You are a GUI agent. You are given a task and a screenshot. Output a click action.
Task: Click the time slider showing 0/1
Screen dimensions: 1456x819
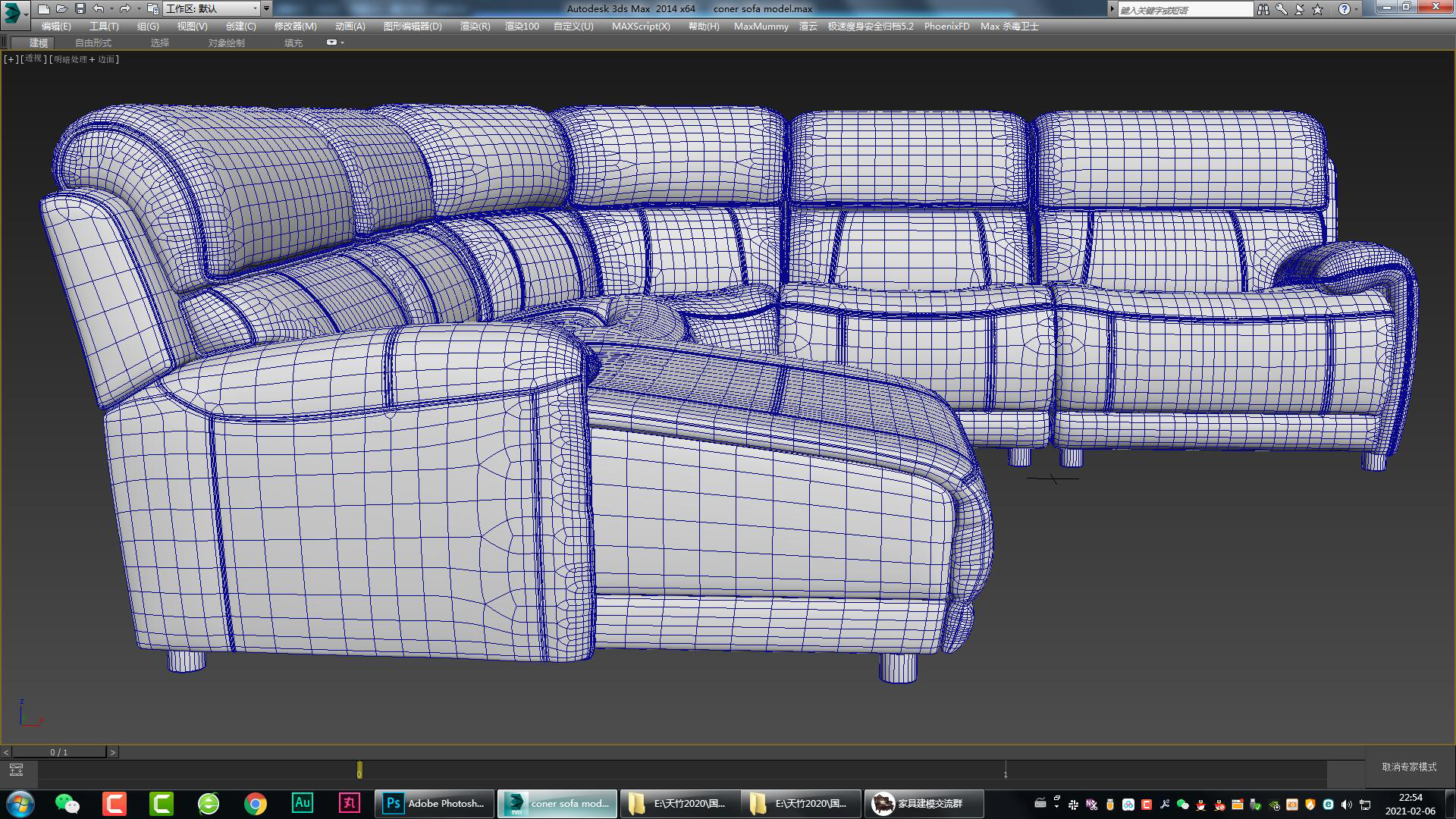[x=59, y=752]
